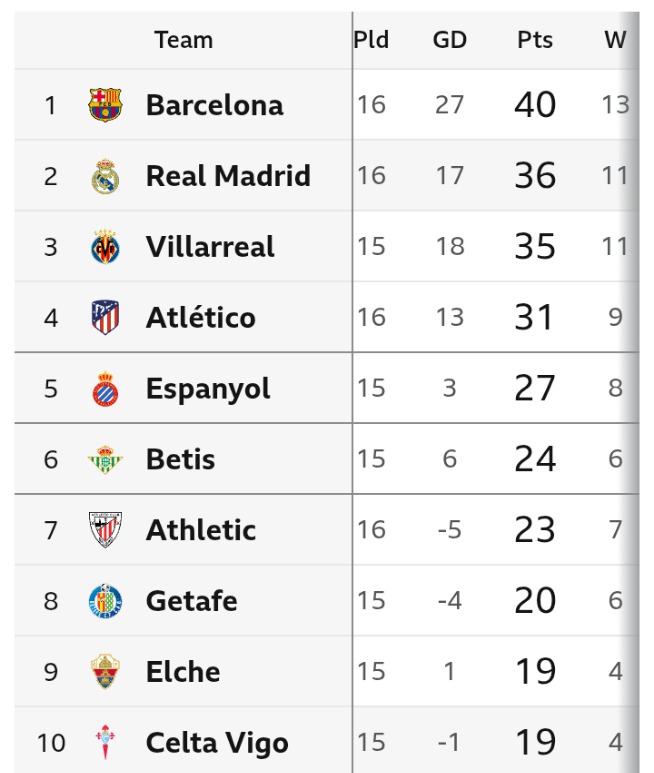Image resolution: width=654 pixels, height=773 pixels.
Task: Open the Barcelona team link
Action: coord(214,105)
